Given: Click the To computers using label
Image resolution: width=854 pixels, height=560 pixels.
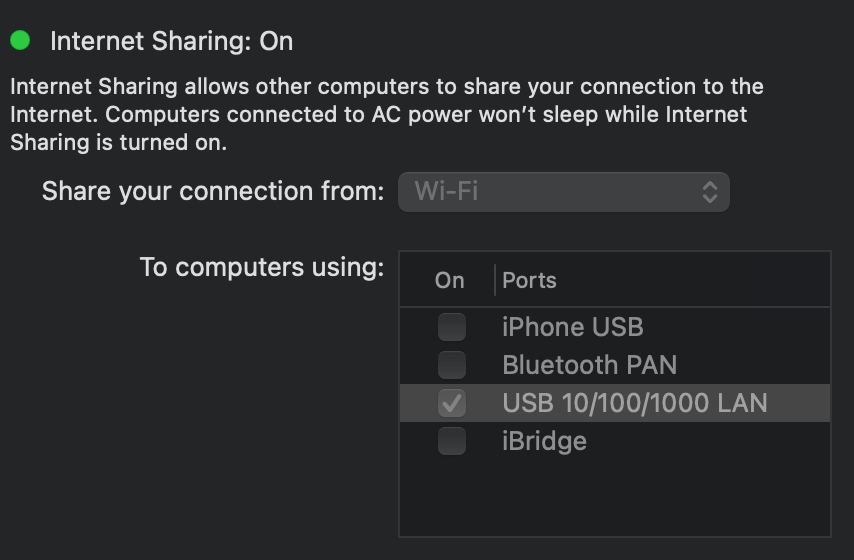Looking at the screenshot, I should tap(261, 267).
